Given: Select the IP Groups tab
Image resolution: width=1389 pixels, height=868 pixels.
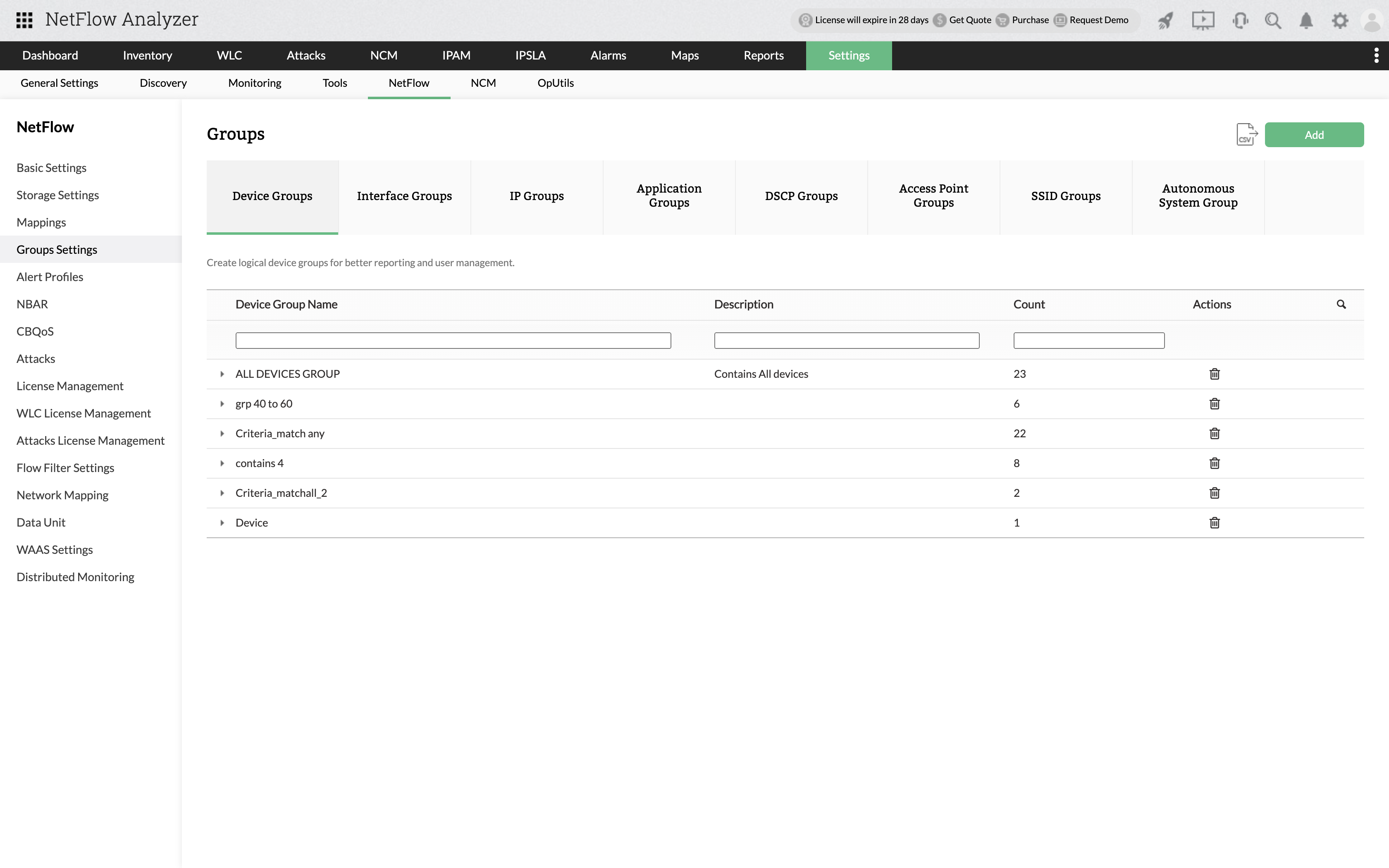Looking at the screenshot, I should (536, 196).
